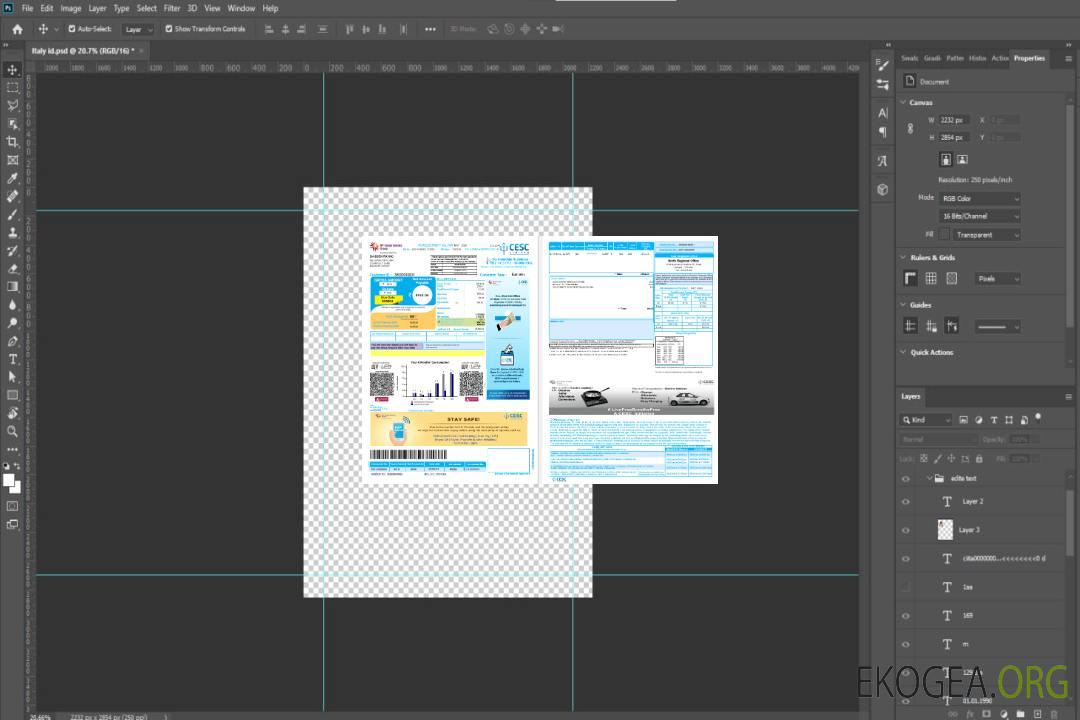The width and height of the screenshot is (1080, 720).
Task: Click the show grid icon under Rulers & Grids
Action: pyautogui.click(x=931, y=278)
